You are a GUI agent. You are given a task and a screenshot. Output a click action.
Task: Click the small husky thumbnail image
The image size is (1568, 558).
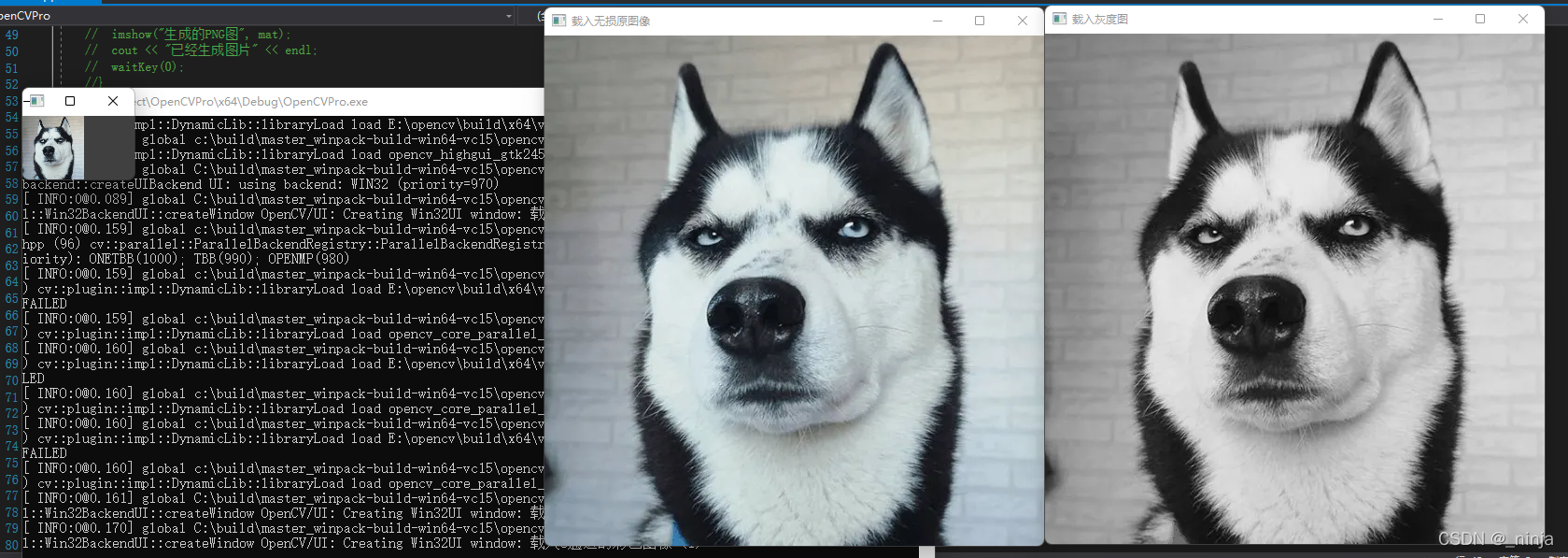point(53,148)
